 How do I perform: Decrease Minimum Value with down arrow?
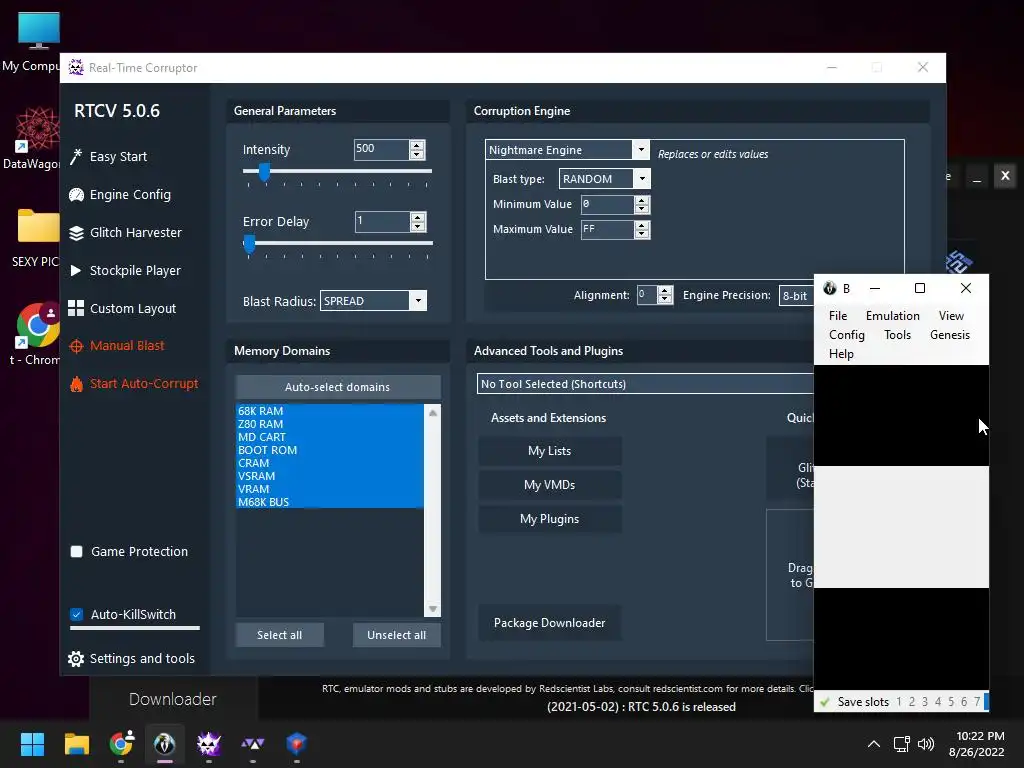(642, 209)
